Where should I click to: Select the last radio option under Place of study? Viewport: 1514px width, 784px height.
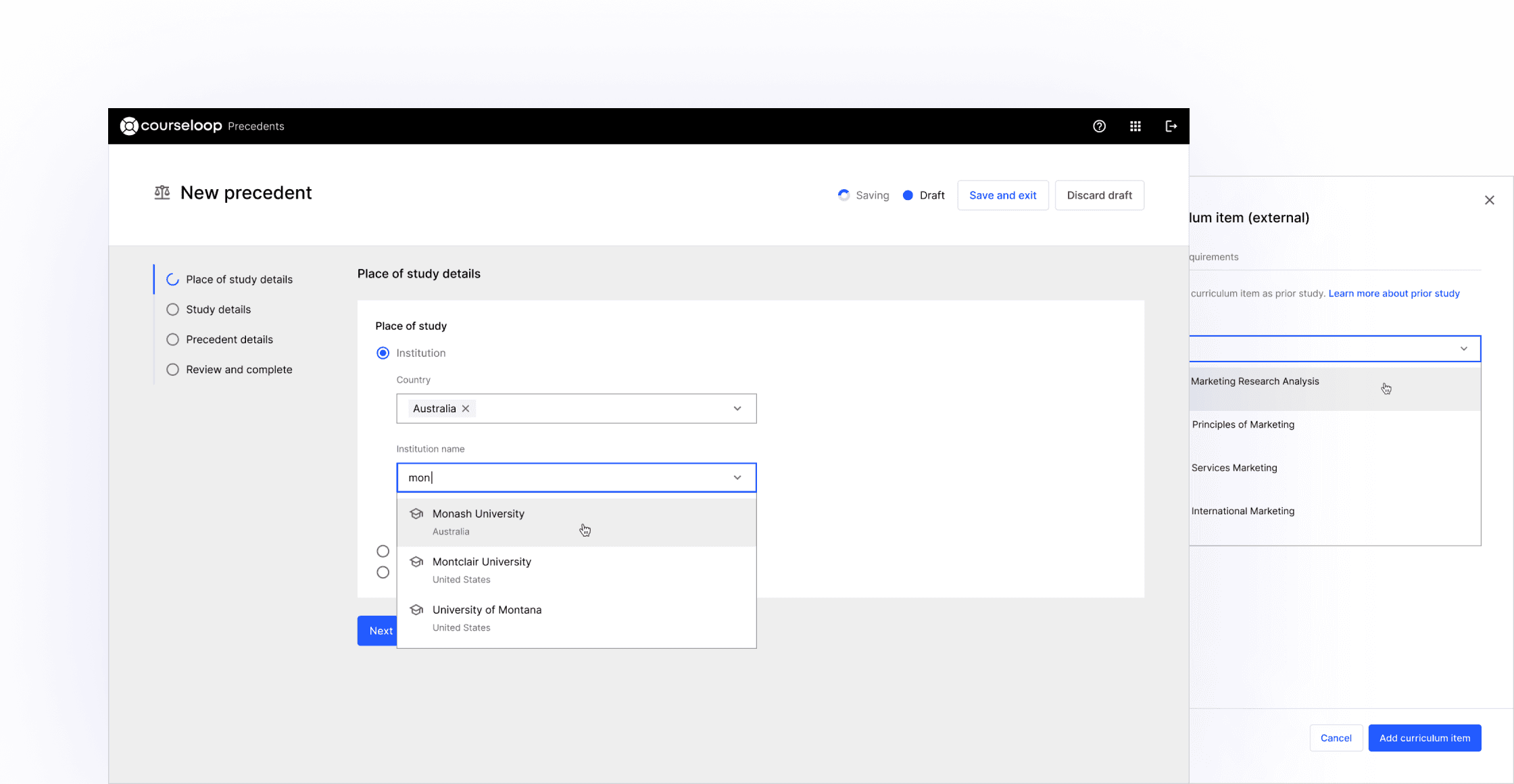pos(383,572)
